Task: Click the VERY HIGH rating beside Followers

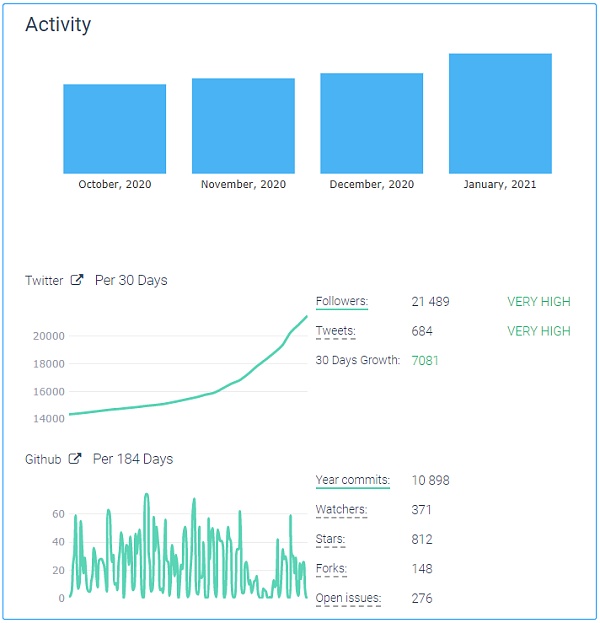Action: pyautogui.click(x=538, y=301)
